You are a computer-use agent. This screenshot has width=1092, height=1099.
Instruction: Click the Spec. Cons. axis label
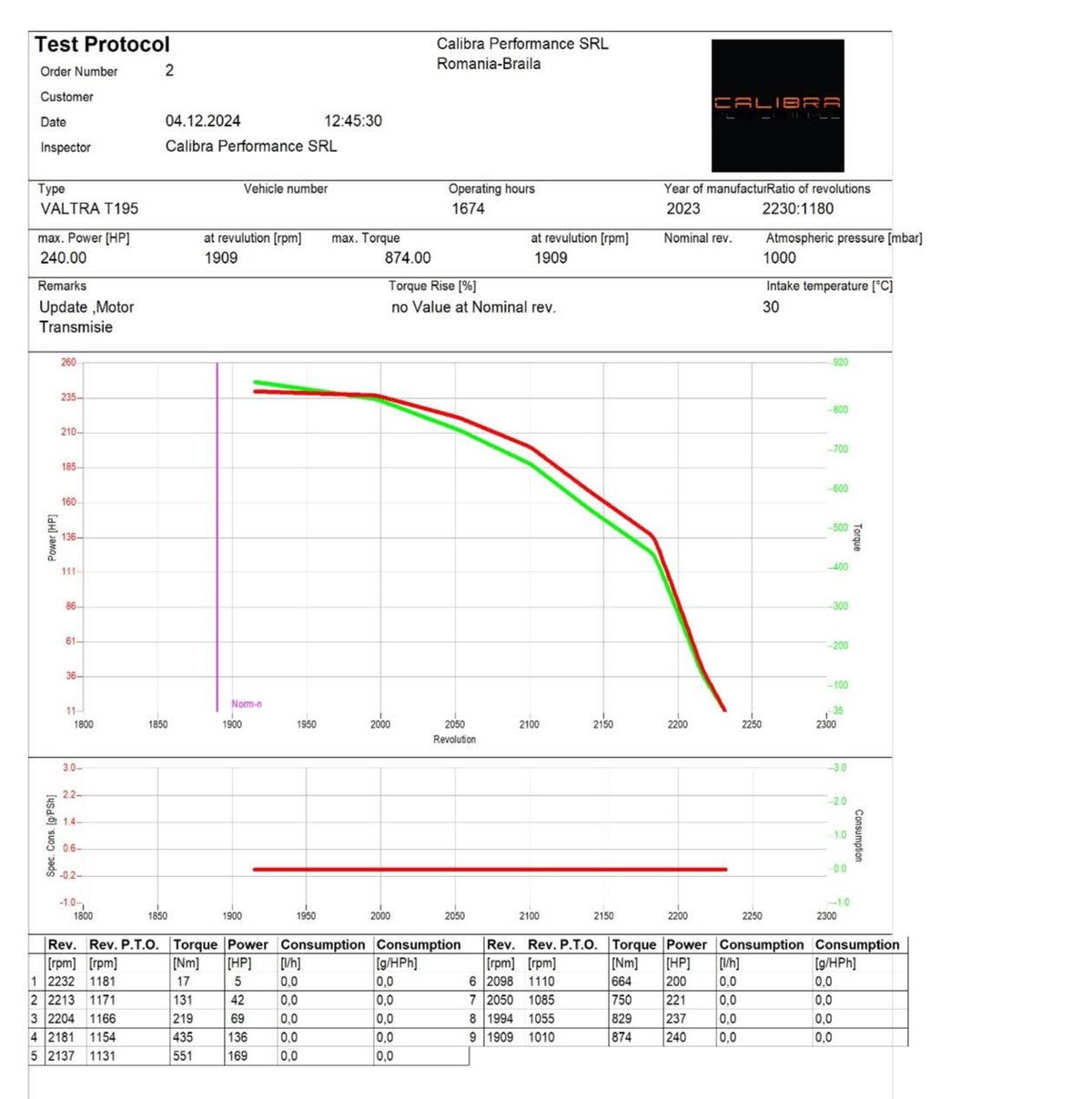[52, 835]
